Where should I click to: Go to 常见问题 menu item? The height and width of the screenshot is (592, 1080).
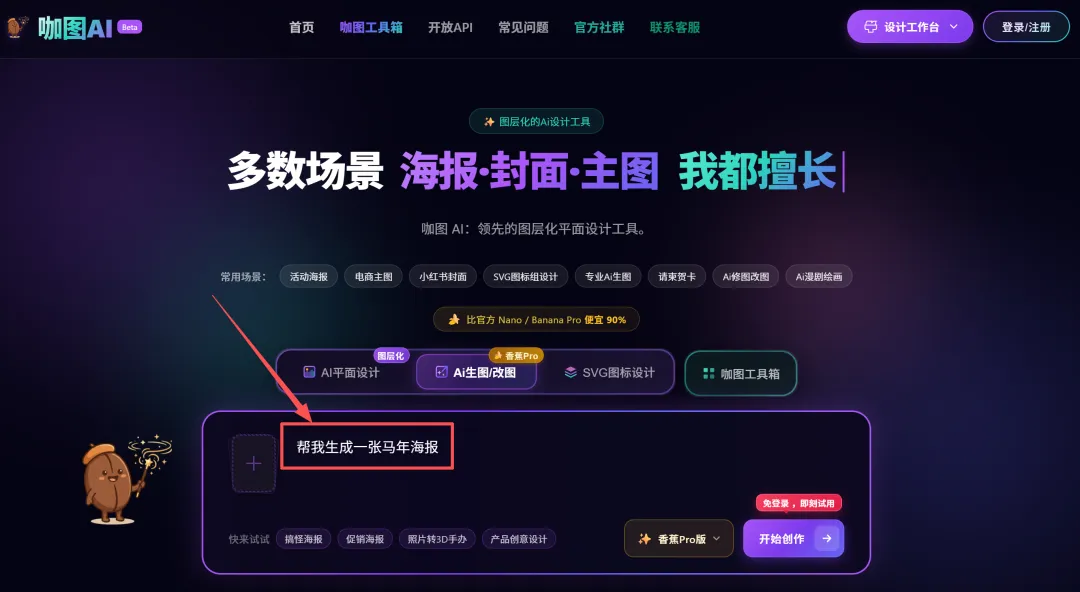pyautogui.click(x=523, y=28)
